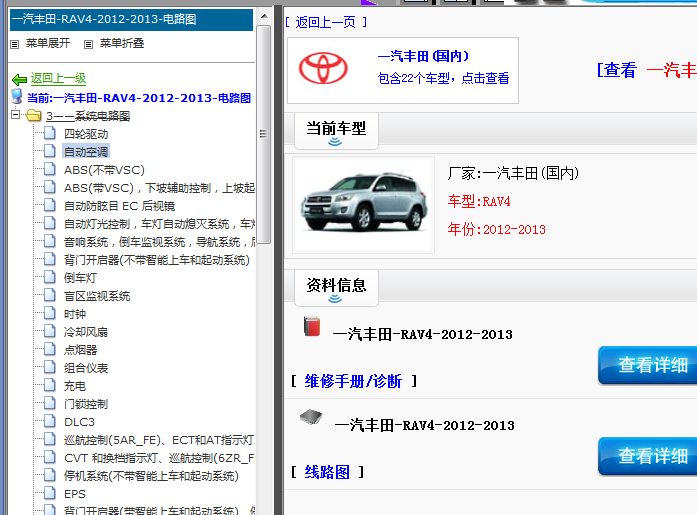Click the document icon beside 门锁控制
The image size is (697, 515).
click(50, 403)
